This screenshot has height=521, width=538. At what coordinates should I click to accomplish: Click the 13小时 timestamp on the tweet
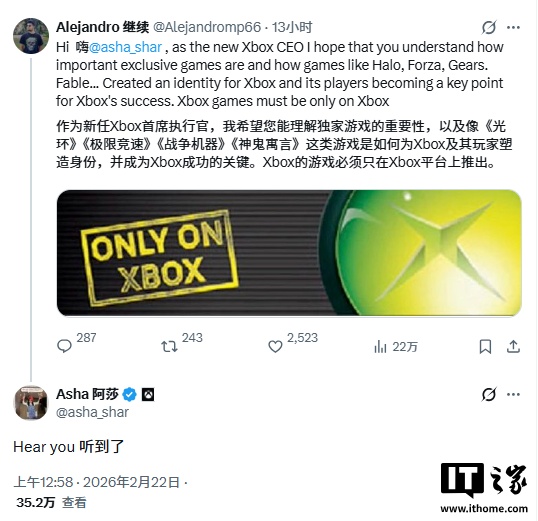(292, 27)
